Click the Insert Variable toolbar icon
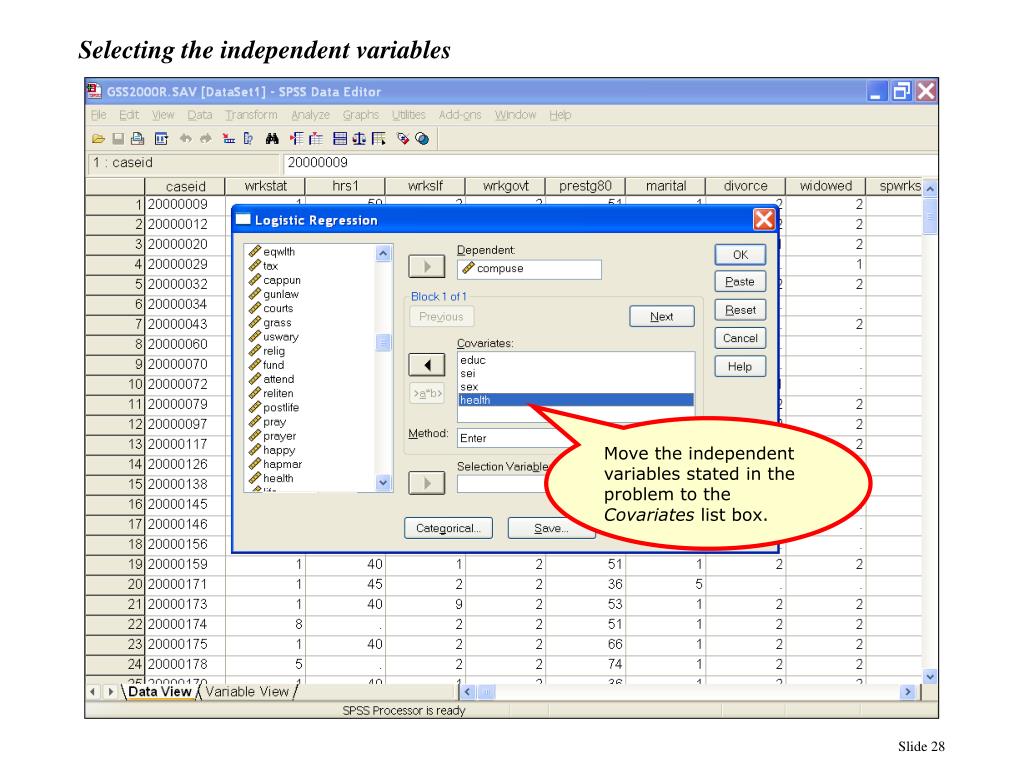Image resolution: width=1024 pixels, height=768 pixels. (316, 138)
